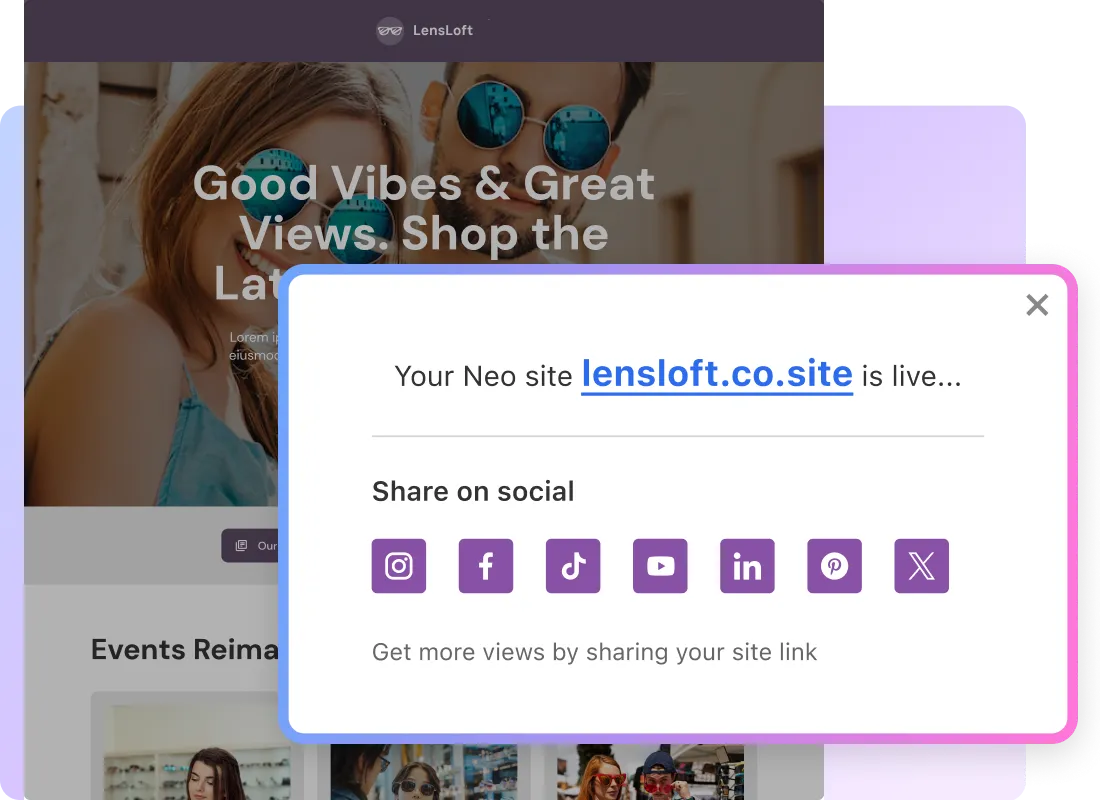
Task: Open the lensloft.co.site link
Action: 717,375
